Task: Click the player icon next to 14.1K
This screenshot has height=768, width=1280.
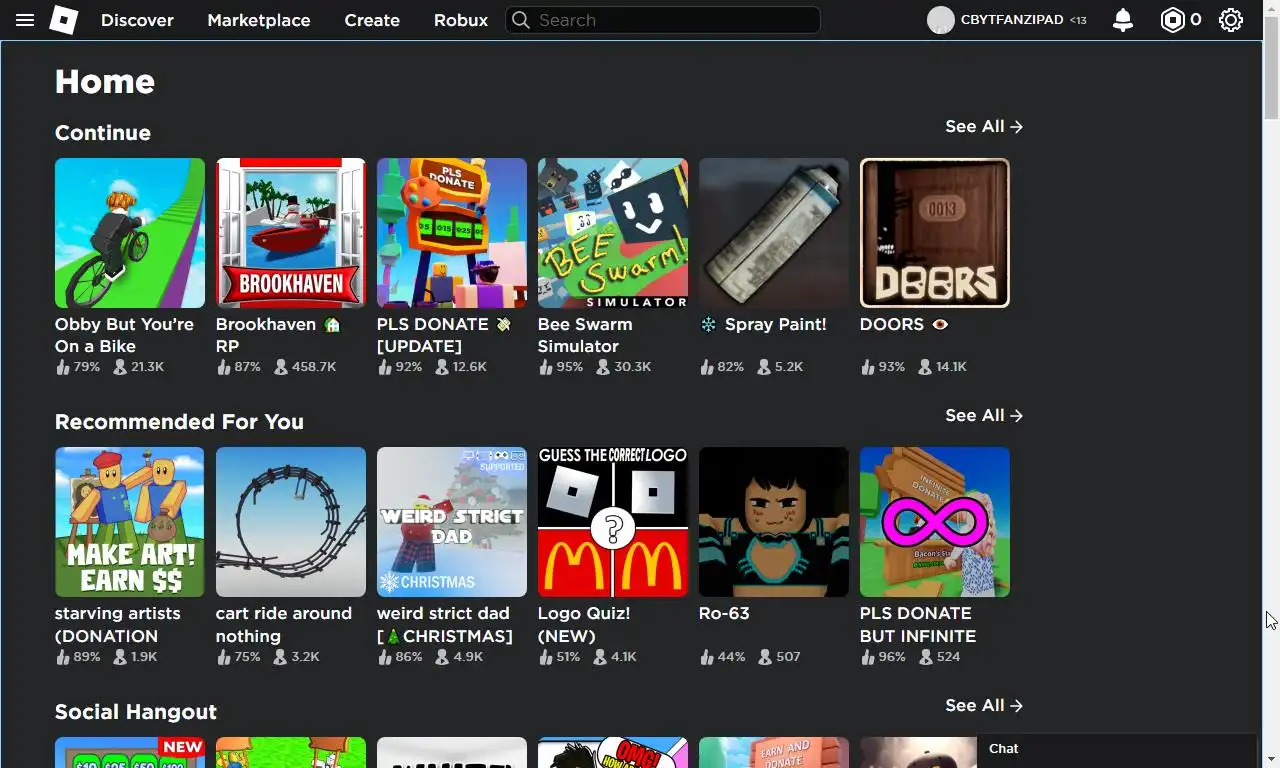Action: pyautogui.click(x=925, y=367)
